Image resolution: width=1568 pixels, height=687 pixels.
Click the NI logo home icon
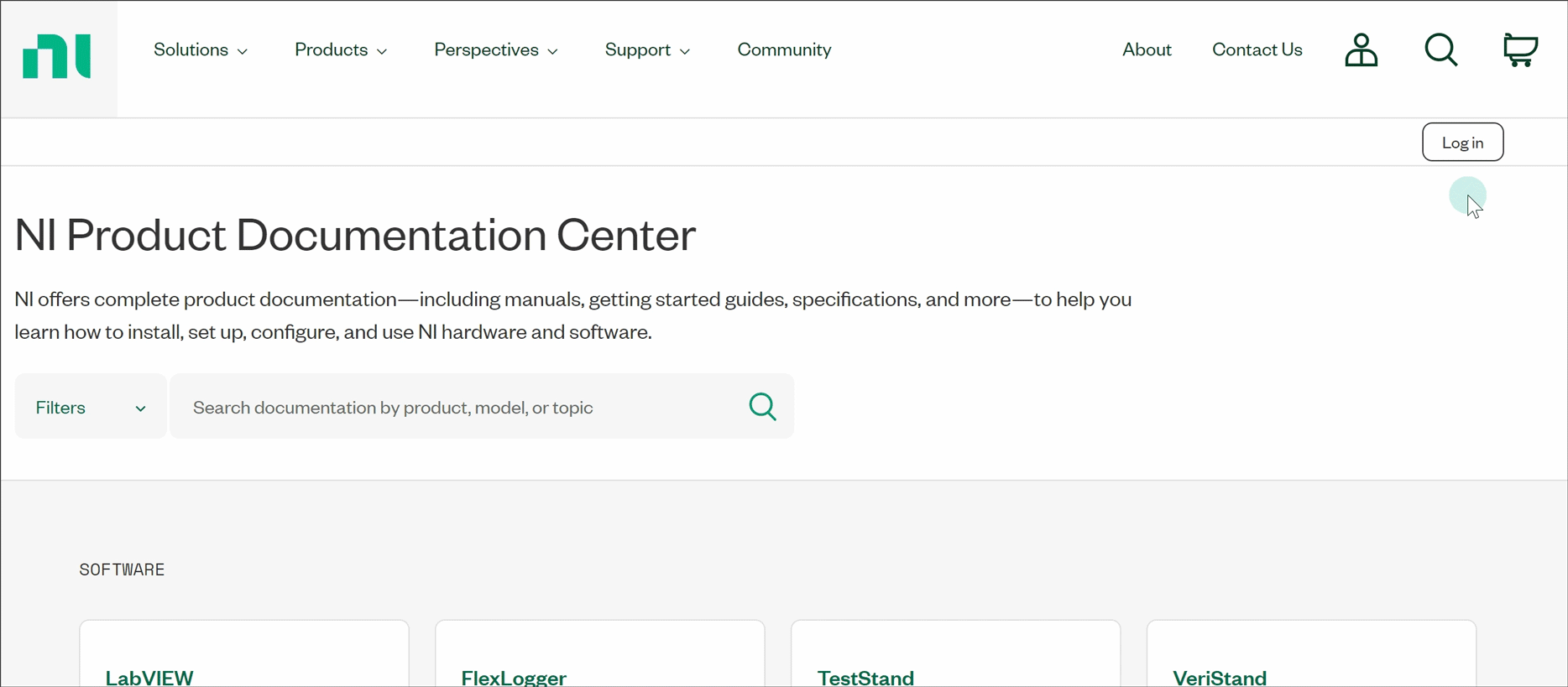(x=57, y=56)
